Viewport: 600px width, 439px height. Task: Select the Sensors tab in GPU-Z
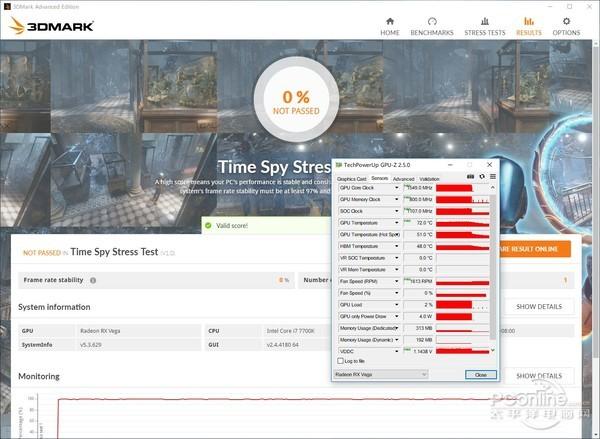[380, 178]
